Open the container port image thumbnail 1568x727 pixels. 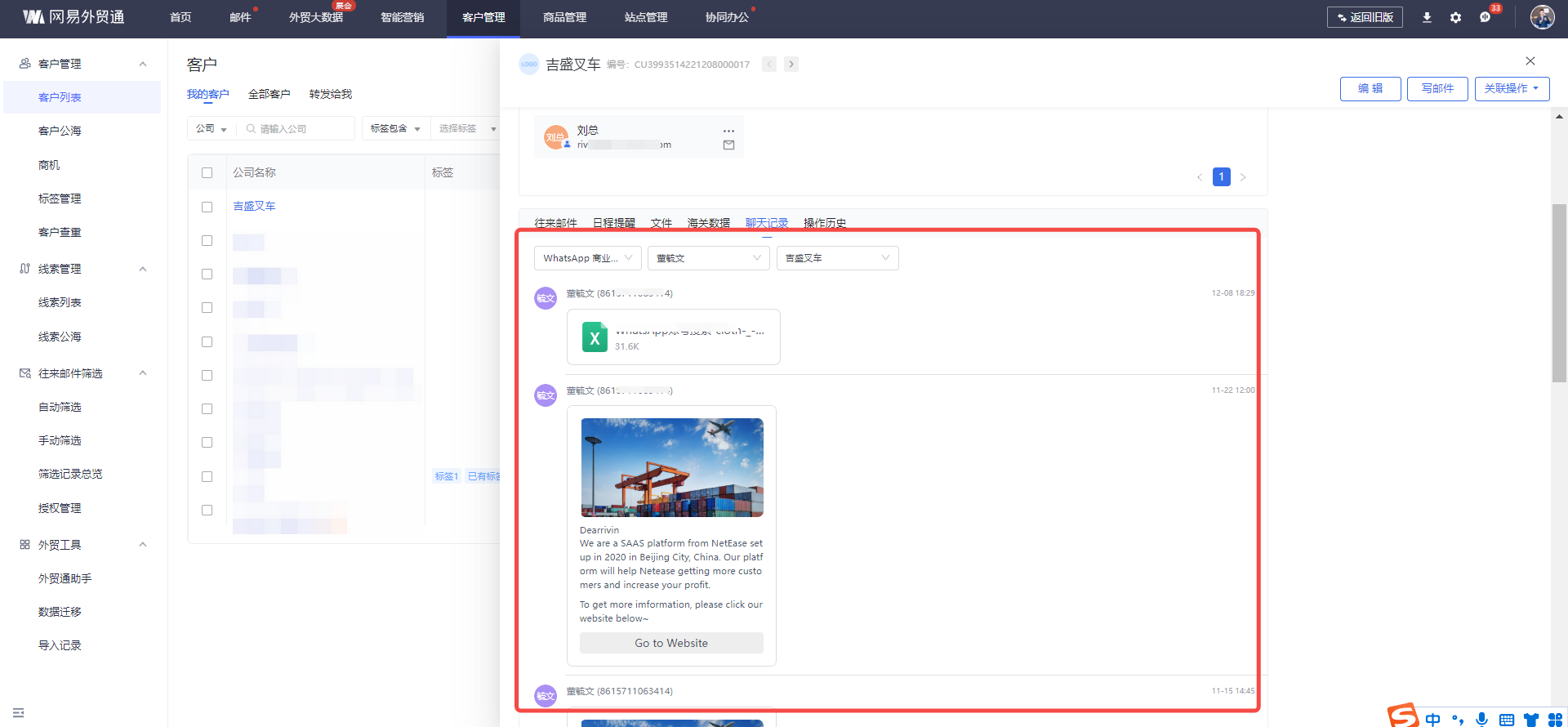pos(672,468)
